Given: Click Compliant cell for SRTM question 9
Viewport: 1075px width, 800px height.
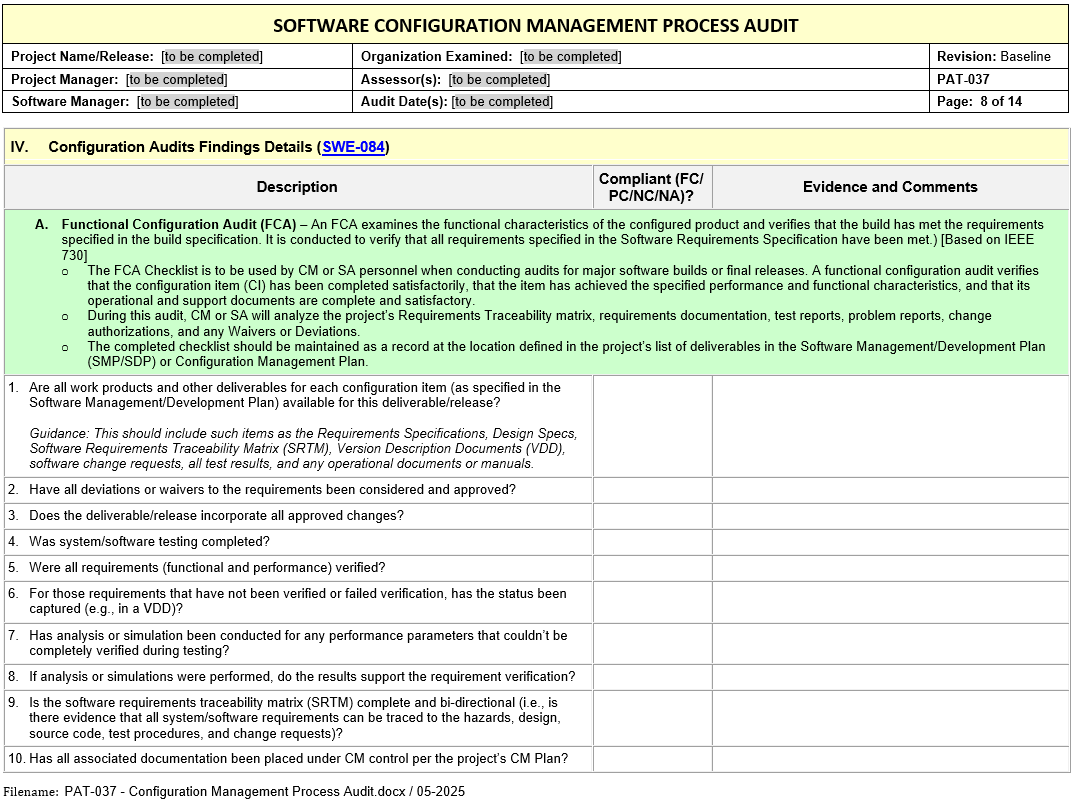Looking at the screenshot, I should point(652,718).
